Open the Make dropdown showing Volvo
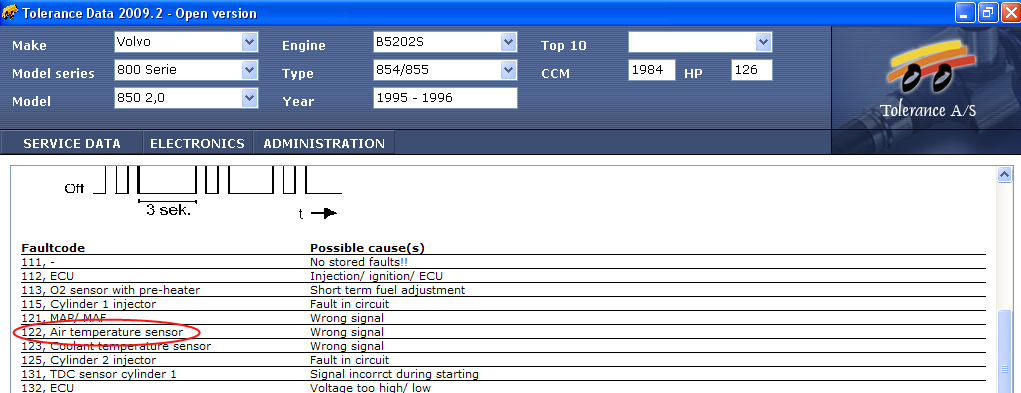1021x393 pixels. [186, 42]
